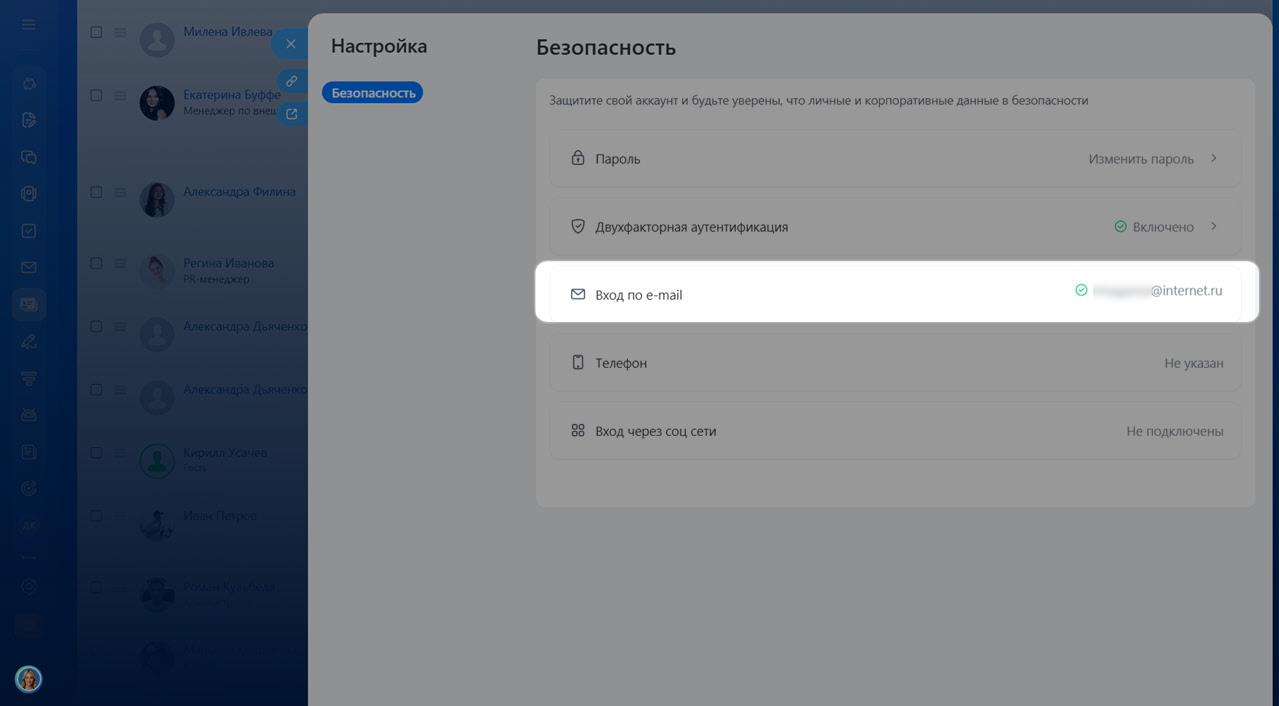Expand password row using its chevron arrow
This screenshot has height=706, width=1279.
(1214, 158)
